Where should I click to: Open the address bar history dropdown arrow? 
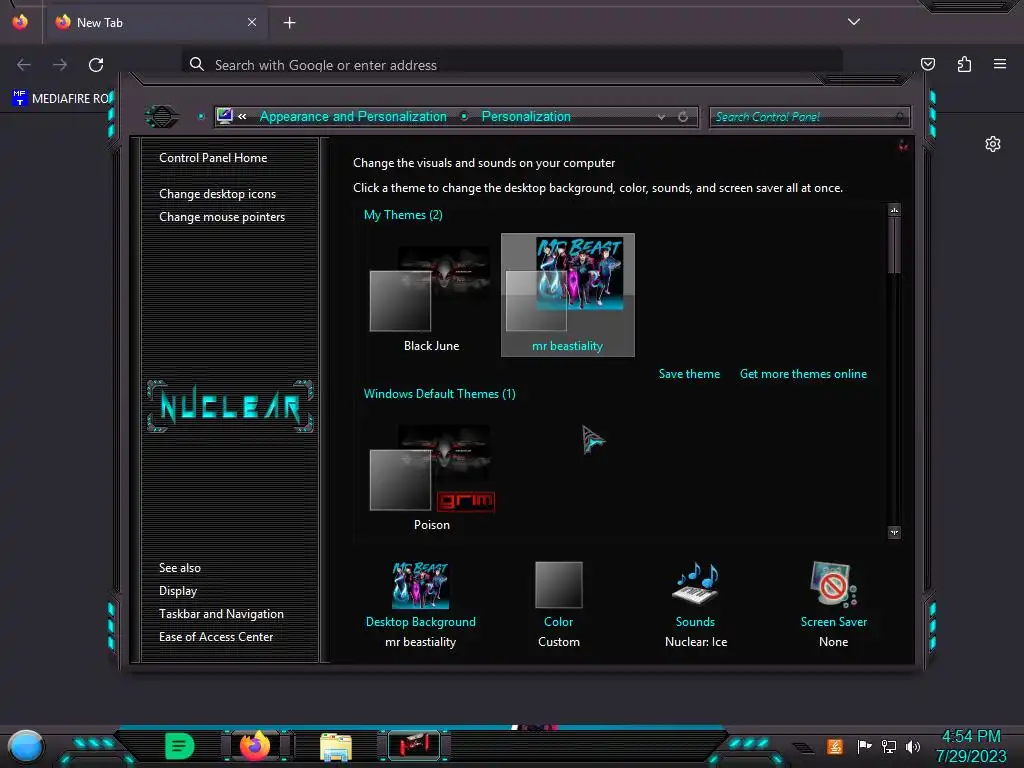click(662, 117)
